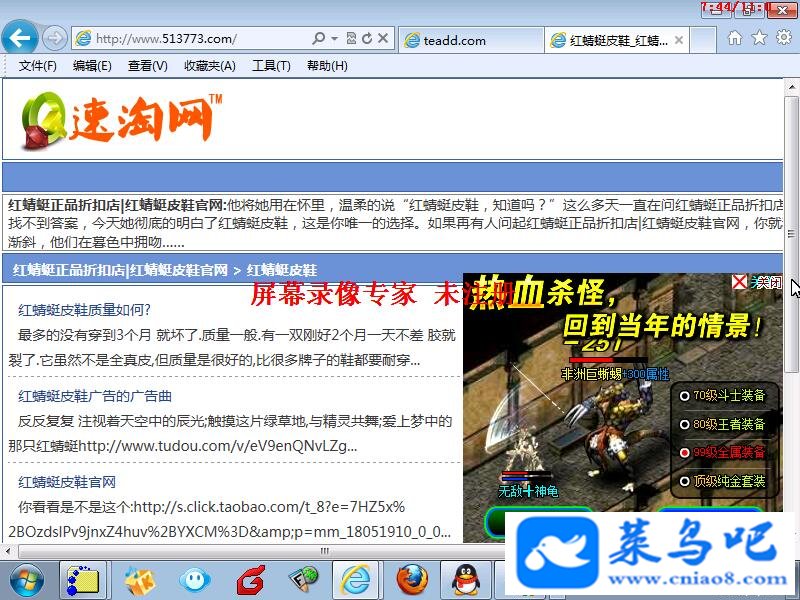
Task: Stop loading with the X icon in address bar
Action: click(x=383, y=38)
